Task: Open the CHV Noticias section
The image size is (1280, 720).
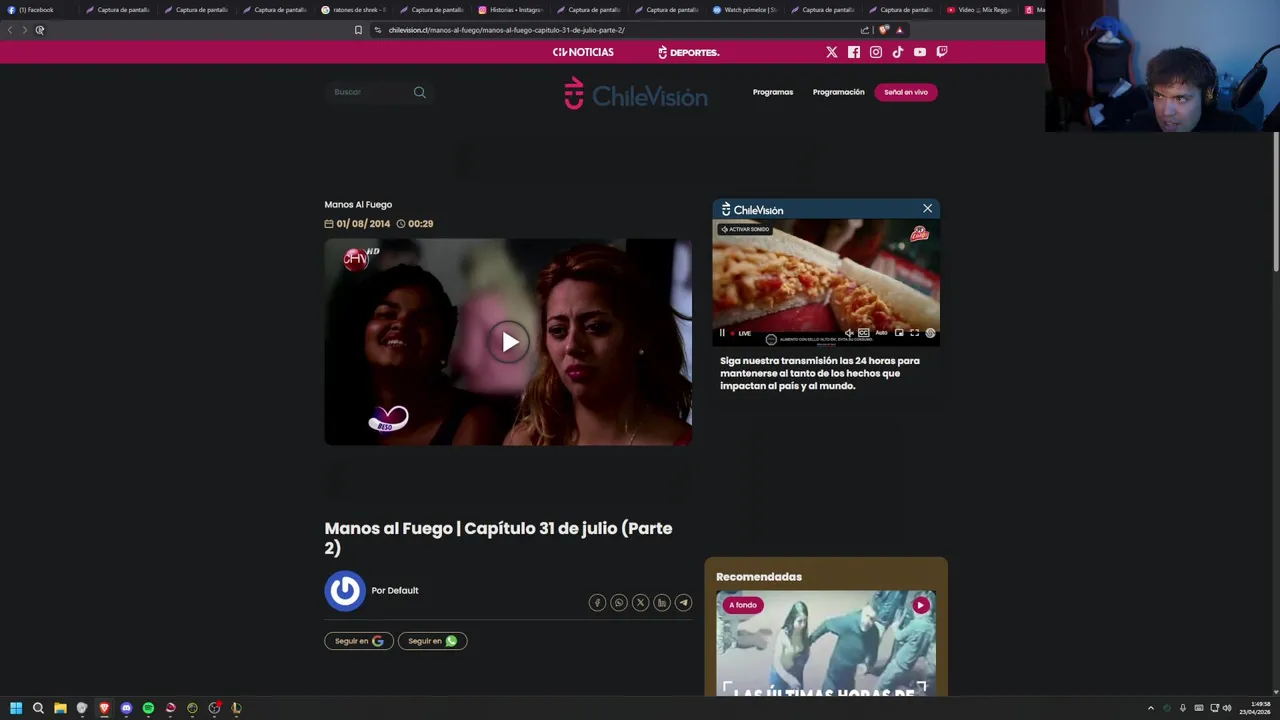Action: pyautogui.click(x=583, y=52)
